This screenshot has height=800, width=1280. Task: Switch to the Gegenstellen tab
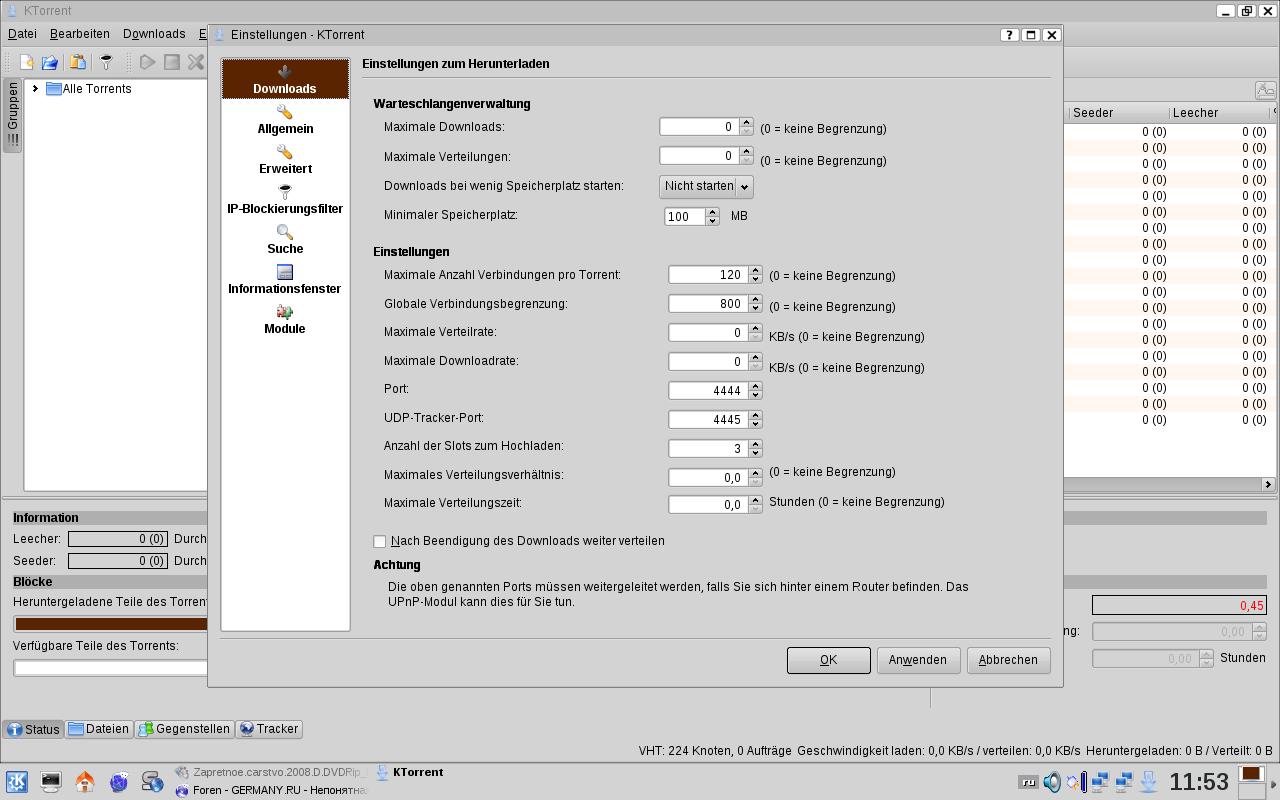pos(184,729)
